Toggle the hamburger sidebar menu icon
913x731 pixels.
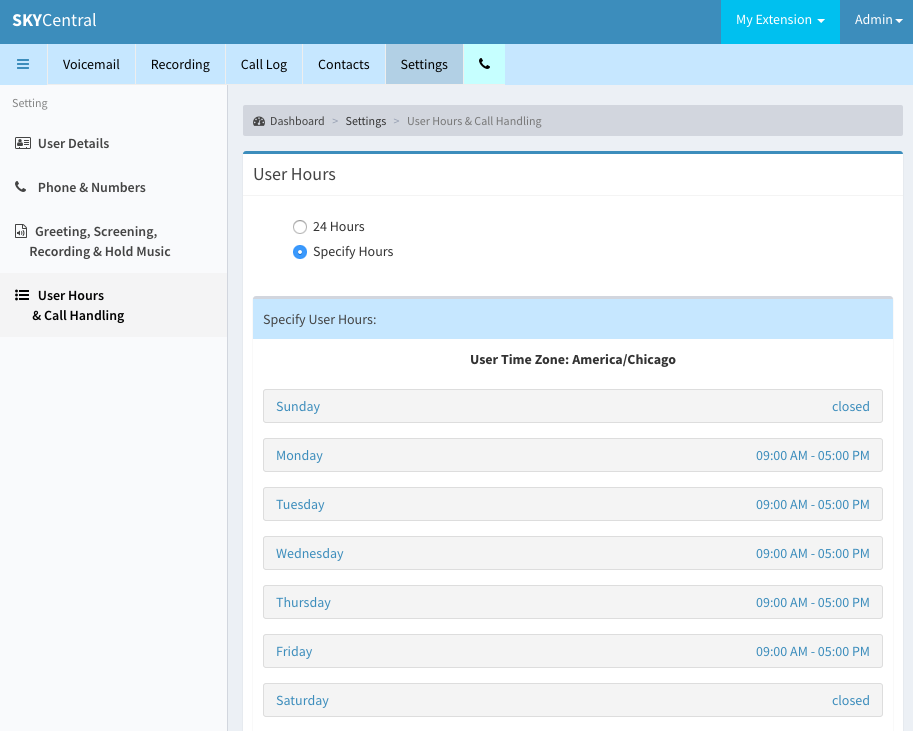click(x=23, y=64)
